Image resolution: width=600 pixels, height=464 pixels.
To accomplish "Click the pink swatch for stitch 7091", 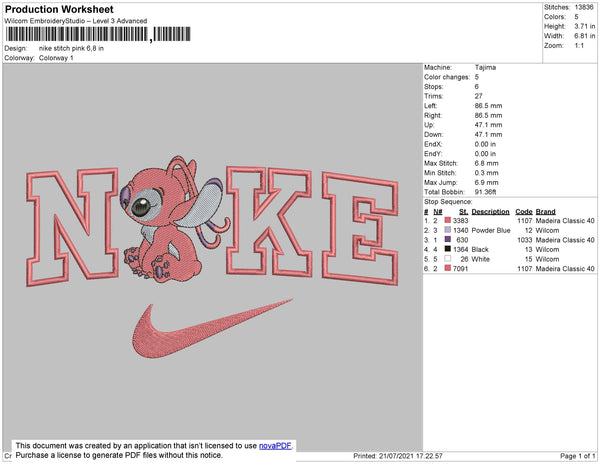I will point(447,268).
